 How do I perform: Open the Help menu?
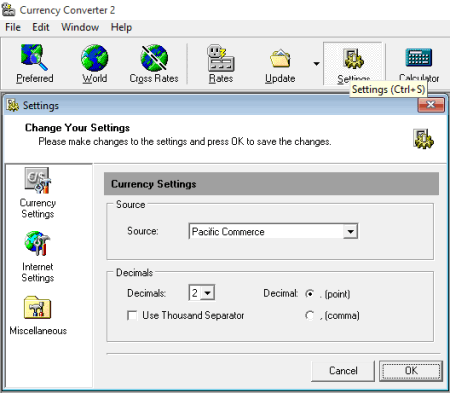point(121,27)
